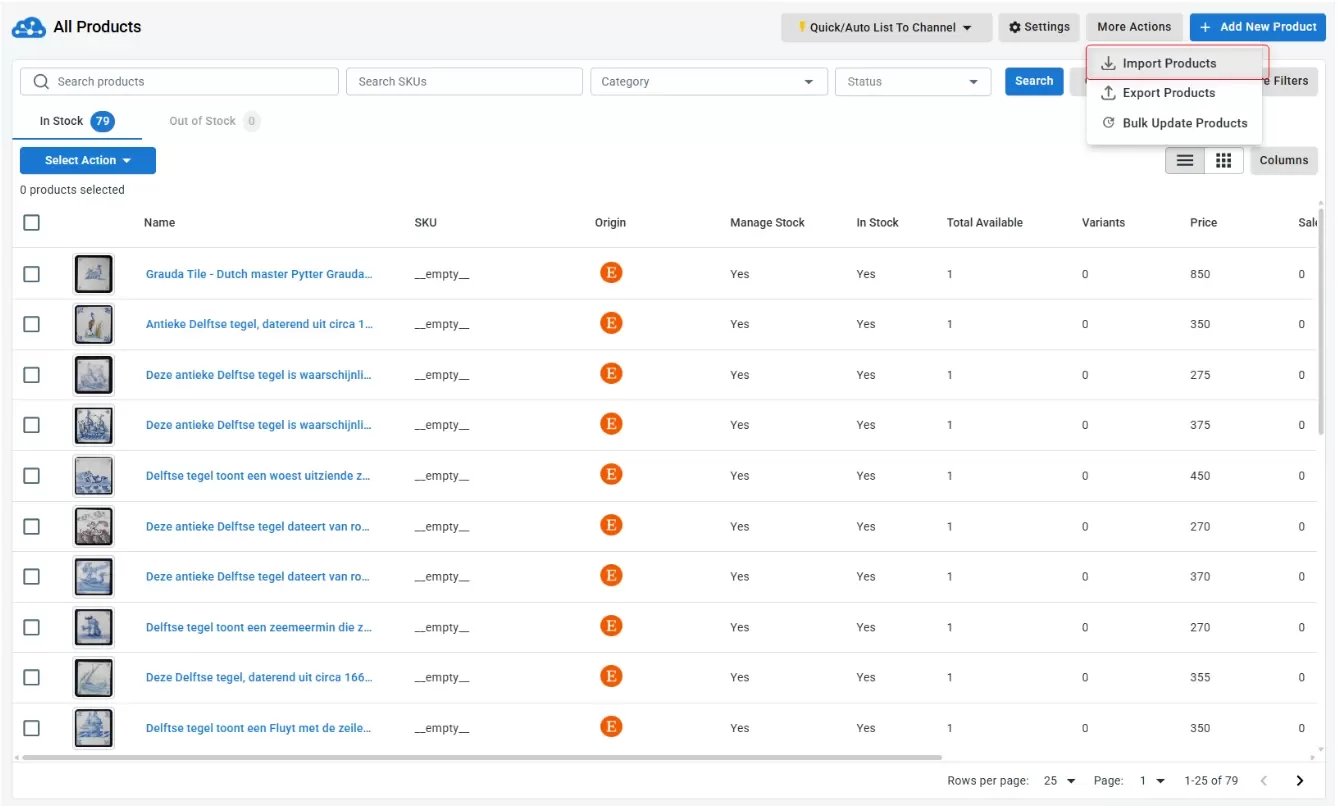1338x806 pixels.
Task: Click Etsy origin icon in the Fluyt row
Action: pyautogui.click(x=611, y=726)
